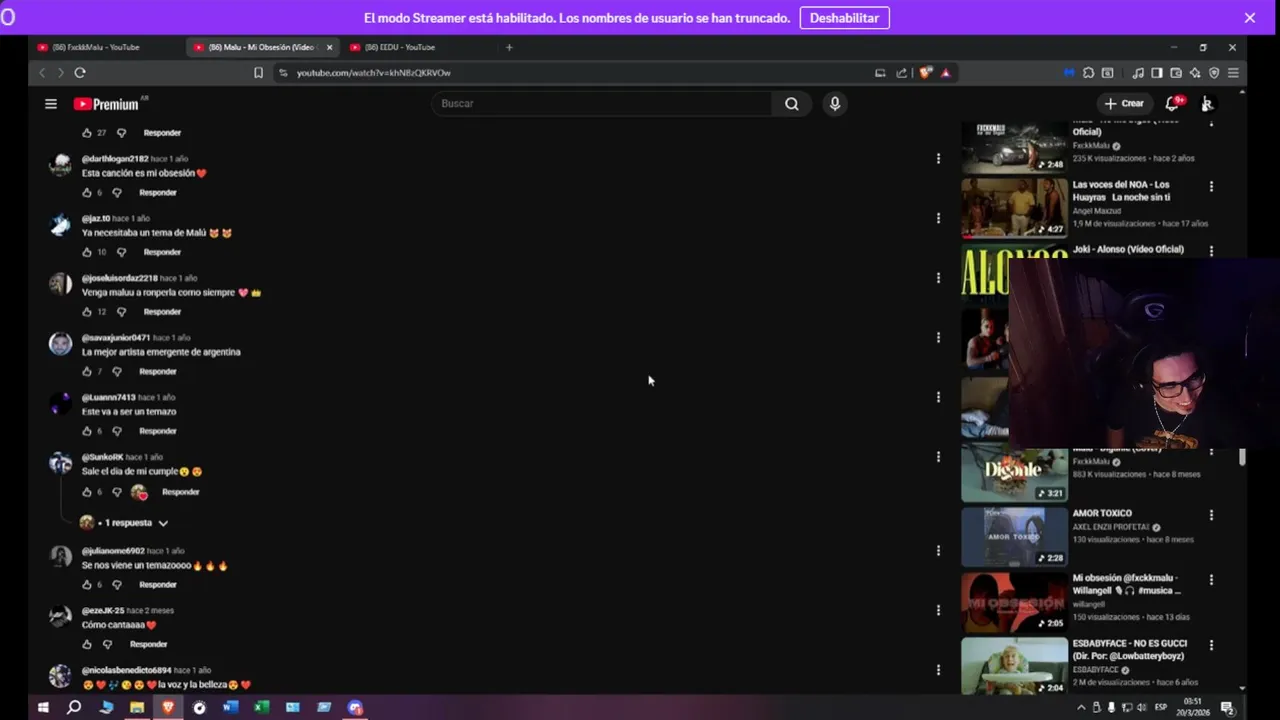Dislike the comment by @darthlogan2182
Screen dimensions: 1280x720
117,192
